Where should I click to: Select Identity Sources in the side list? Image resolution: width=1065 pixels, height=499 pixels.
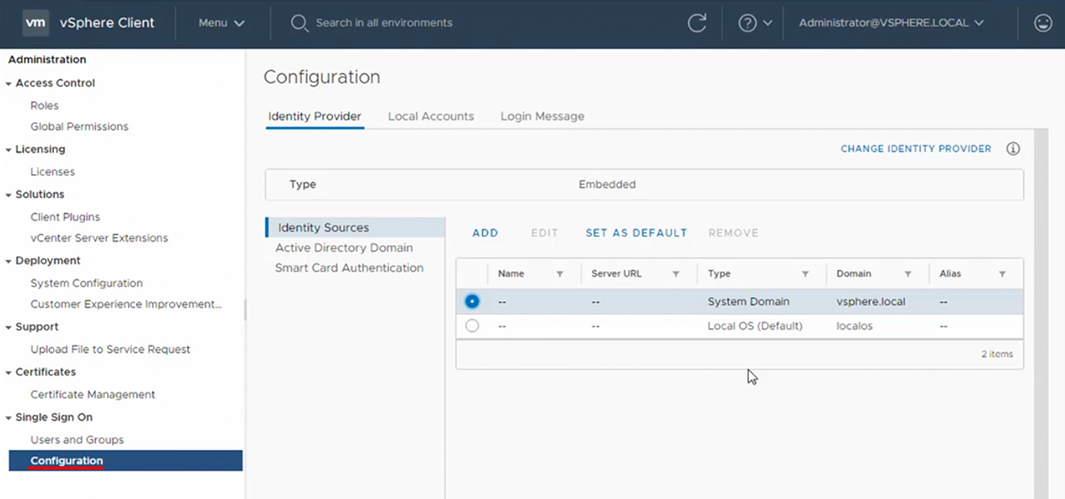[355, 227]
